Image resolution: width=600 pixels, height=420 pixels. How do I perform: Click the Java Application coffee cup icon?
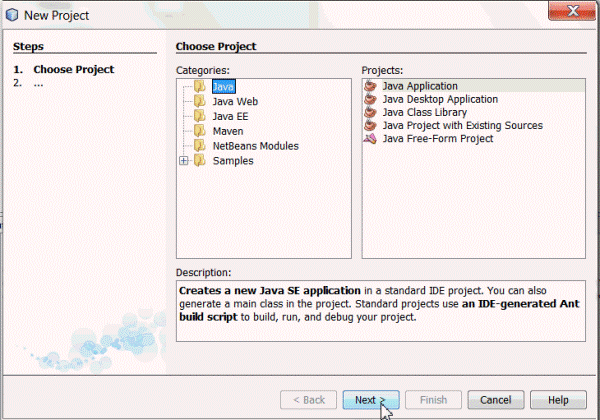pyautogui.click(x=370, y=86)
